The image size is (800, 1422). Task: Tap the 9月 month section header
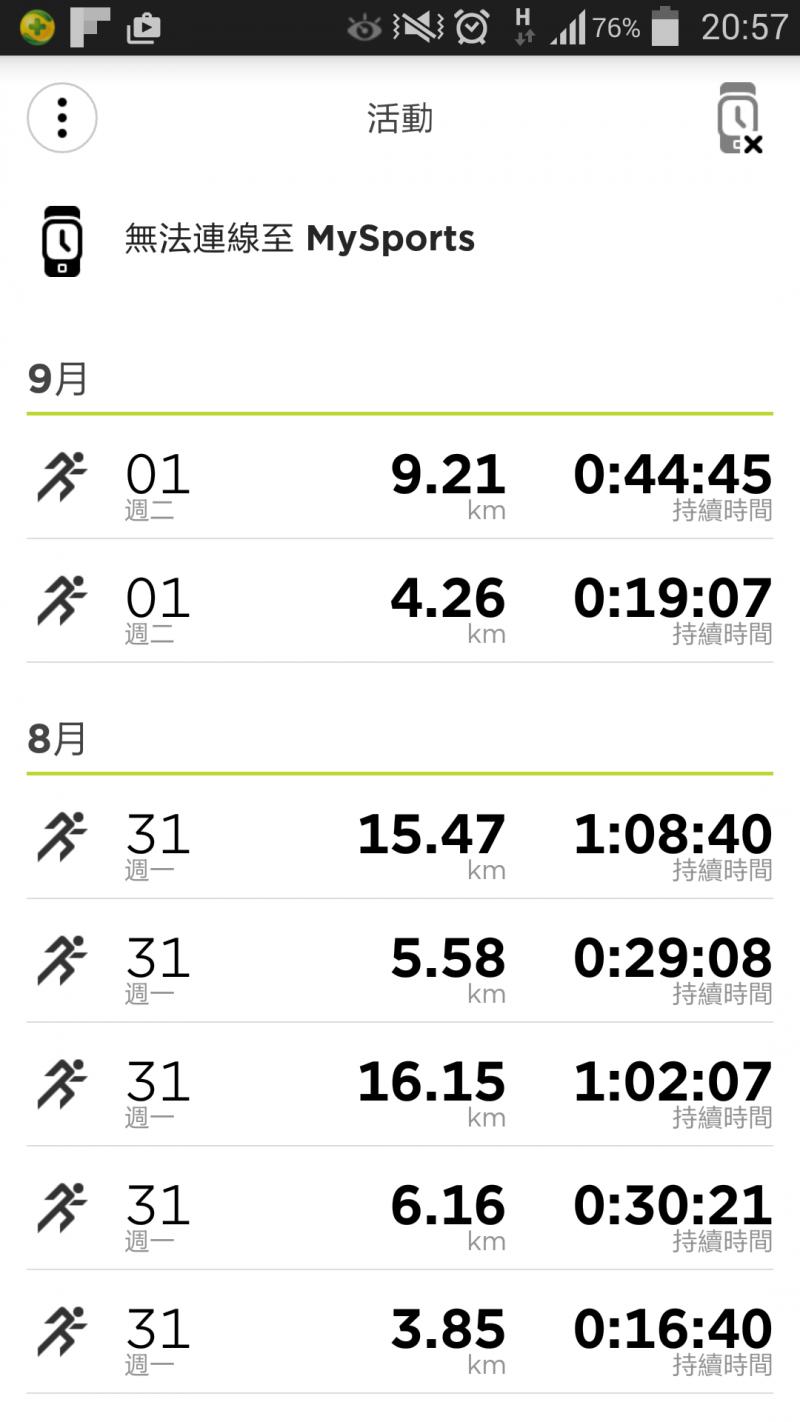pos(58,380)
